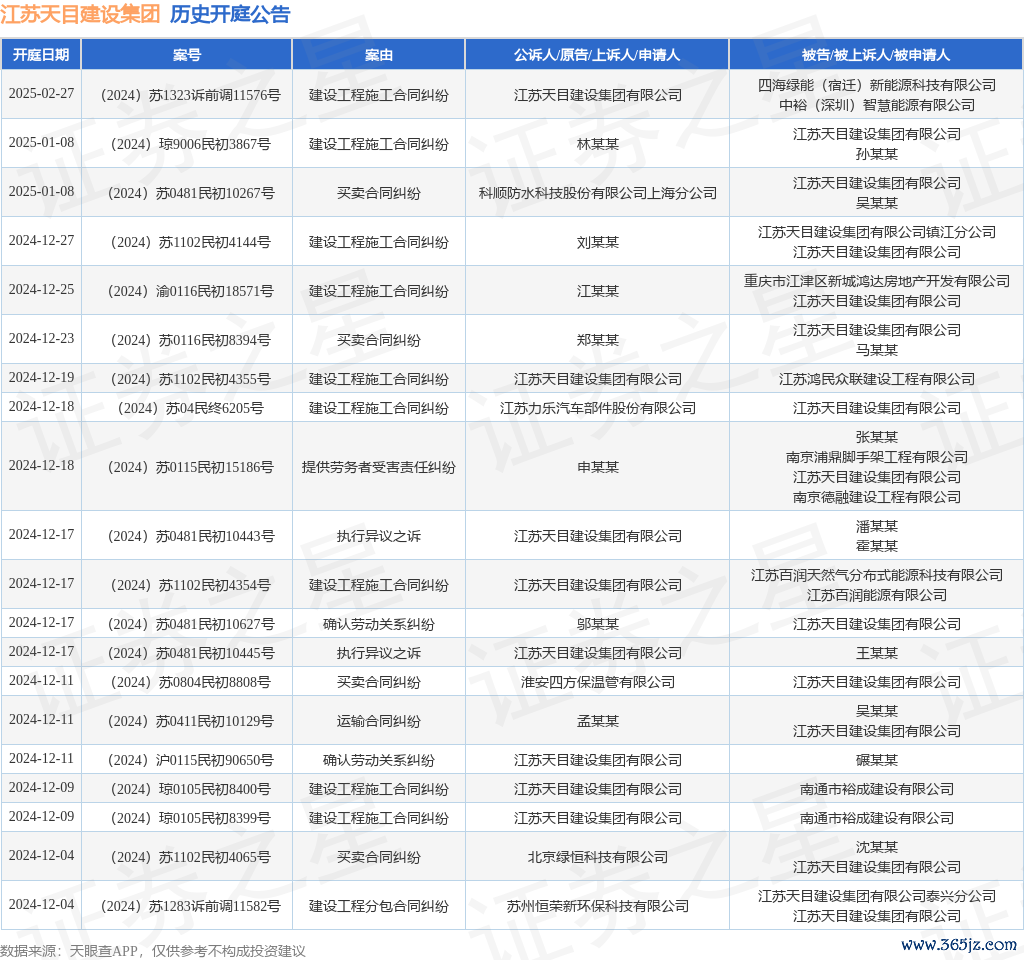Click case number (2024)苏0481民初10445号
The height and width of the screenshot is (960, 1024).
click(x=190, y=653)
